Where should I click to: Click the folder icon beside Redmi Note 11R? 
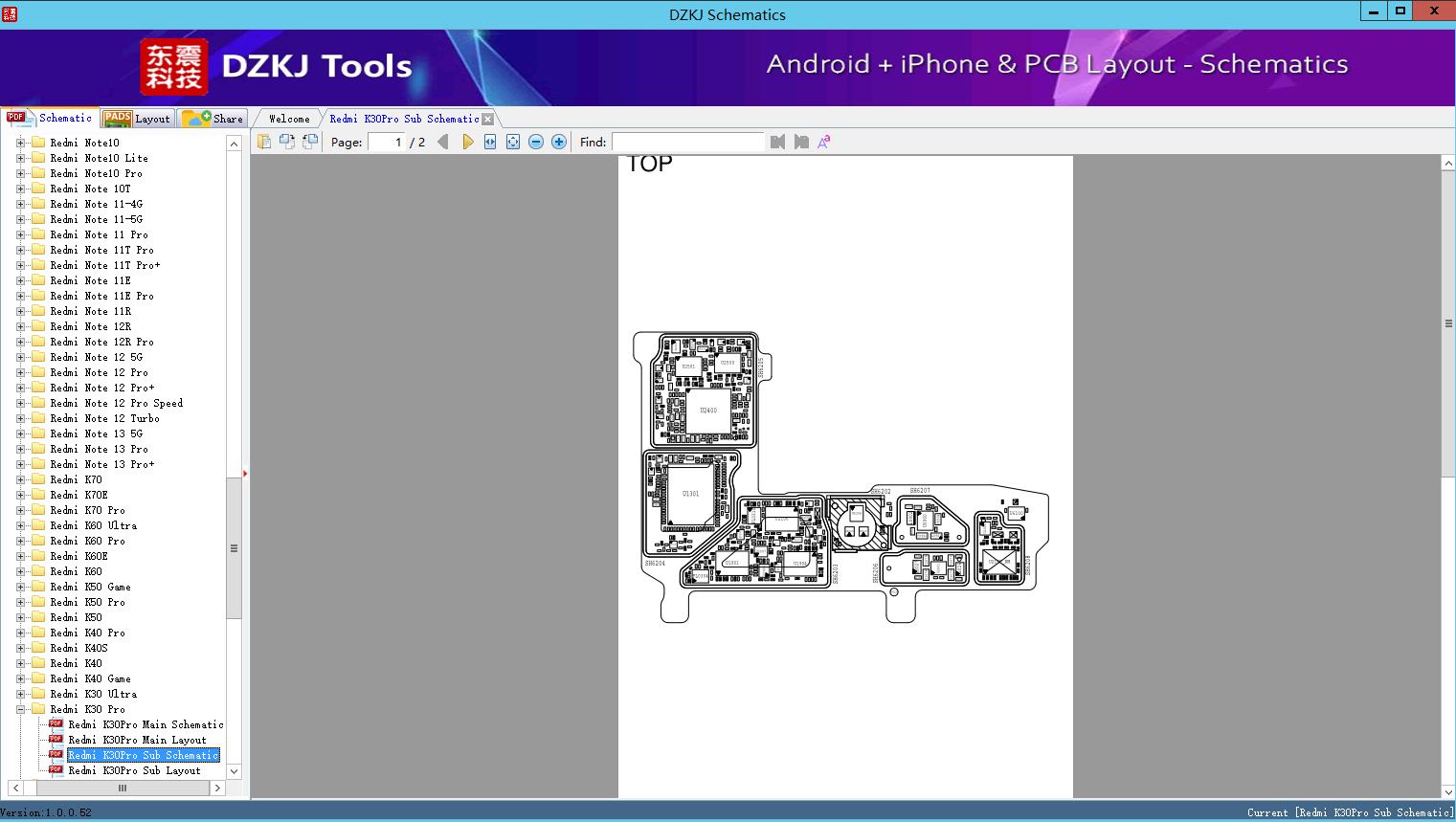(x=38, y=311)
